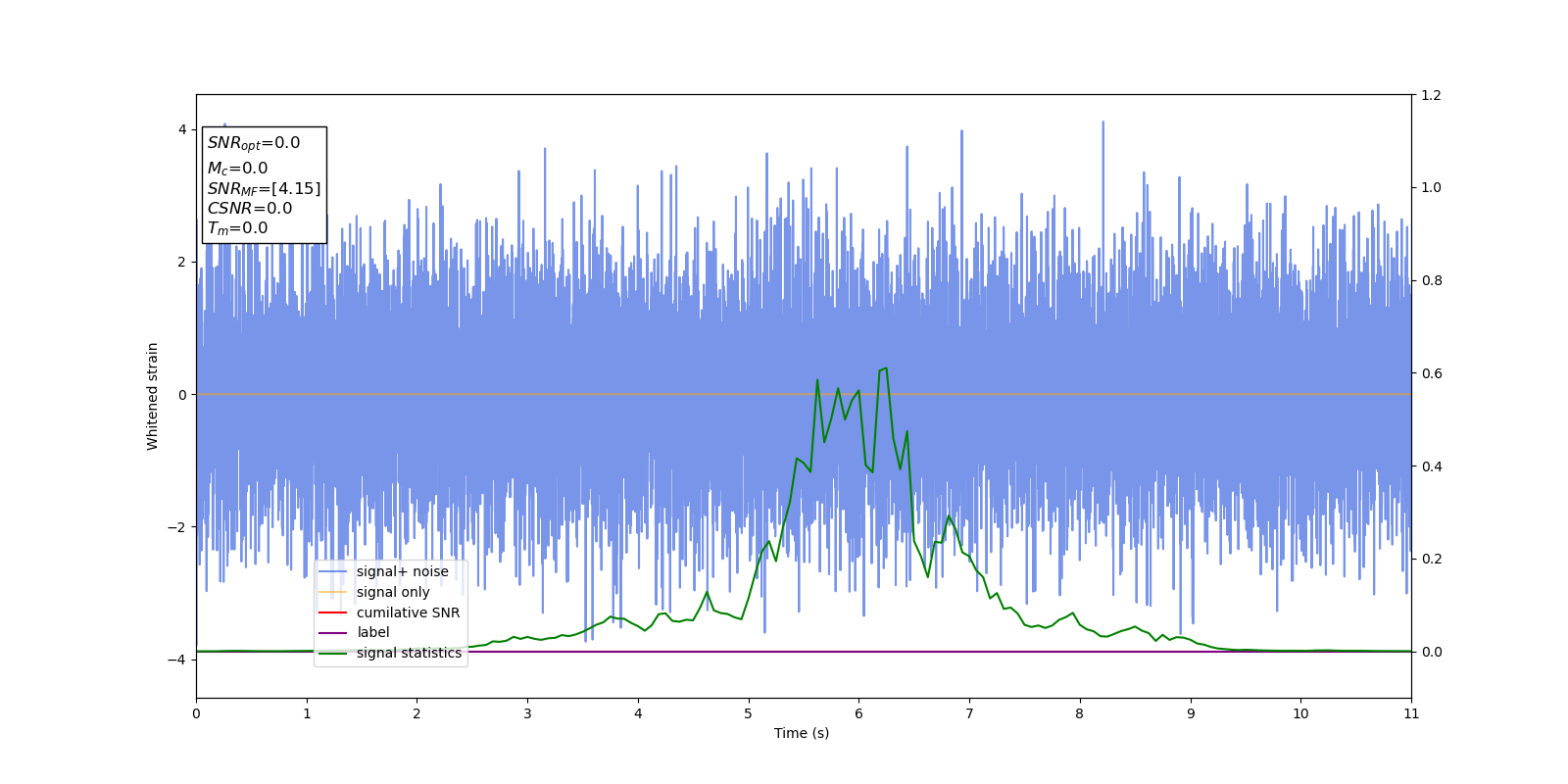Image resolution: width=1568 pixels, height=784 pixels.
Task: Click the SNRMF=[4.15] annotation text
Action: click(264, 189)
